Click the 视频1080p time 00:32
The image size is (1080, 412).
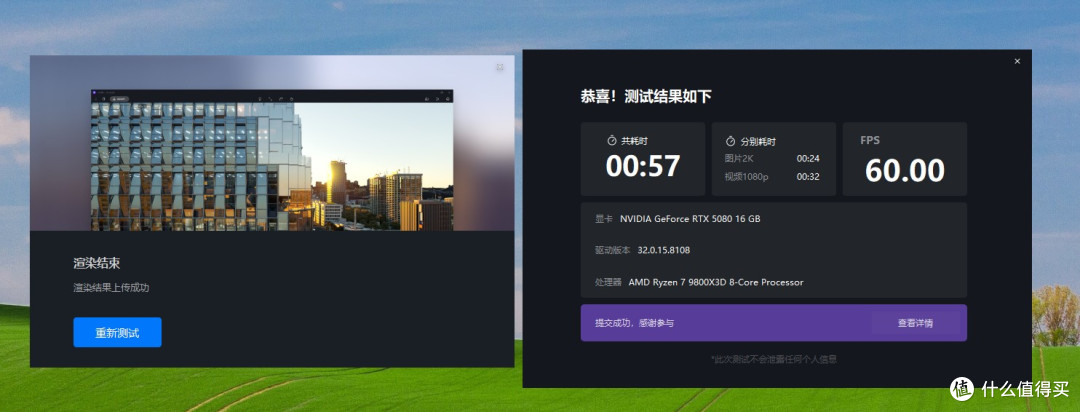(808, 176)
